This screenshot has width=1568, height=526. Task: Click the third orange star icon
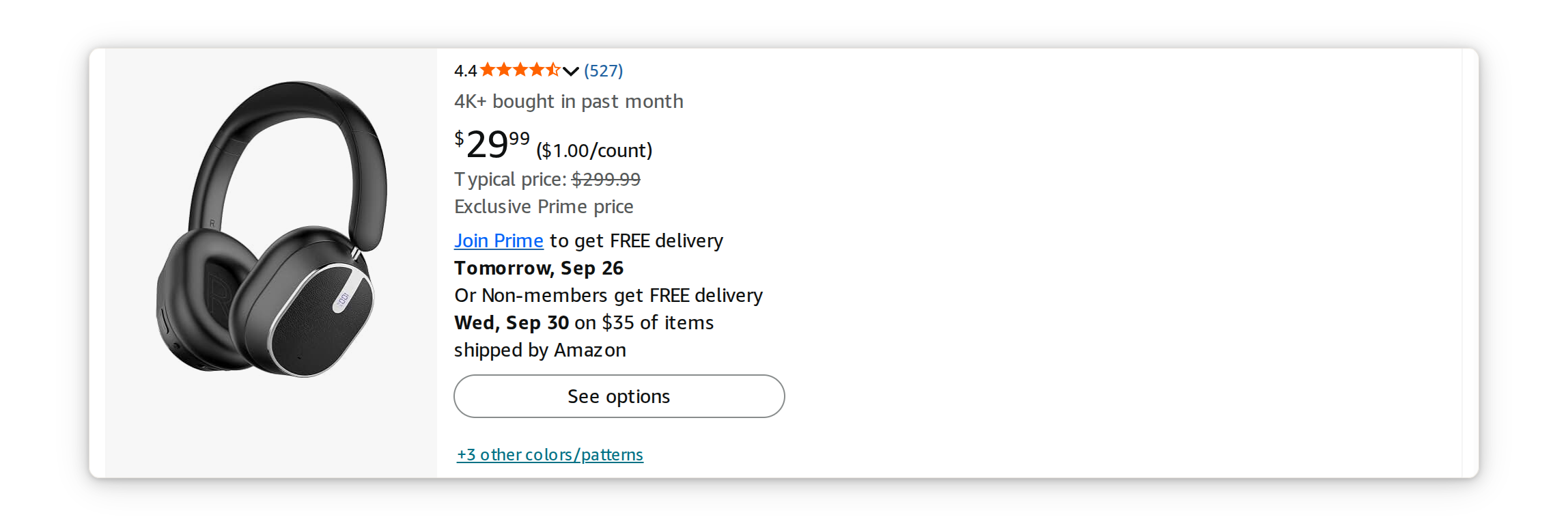[520, 70]
